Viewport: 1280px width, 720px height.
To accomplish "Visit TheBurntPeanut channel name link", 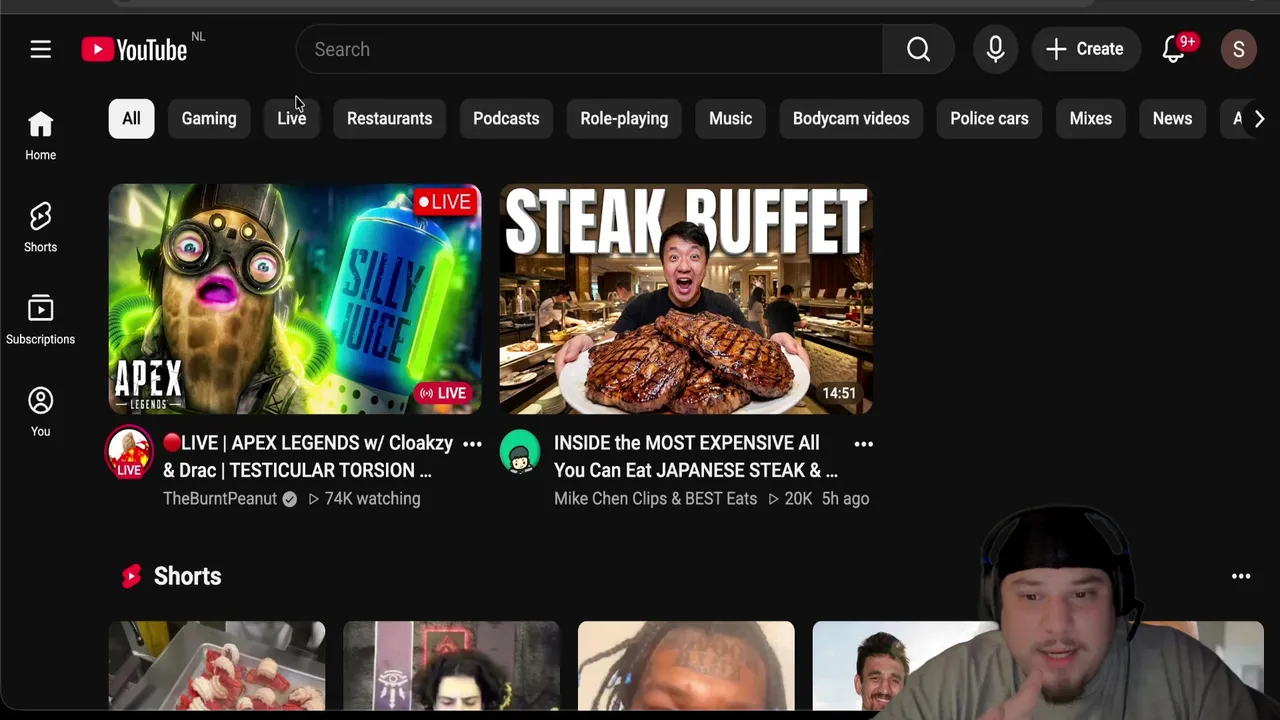I will tap(220, 498).
